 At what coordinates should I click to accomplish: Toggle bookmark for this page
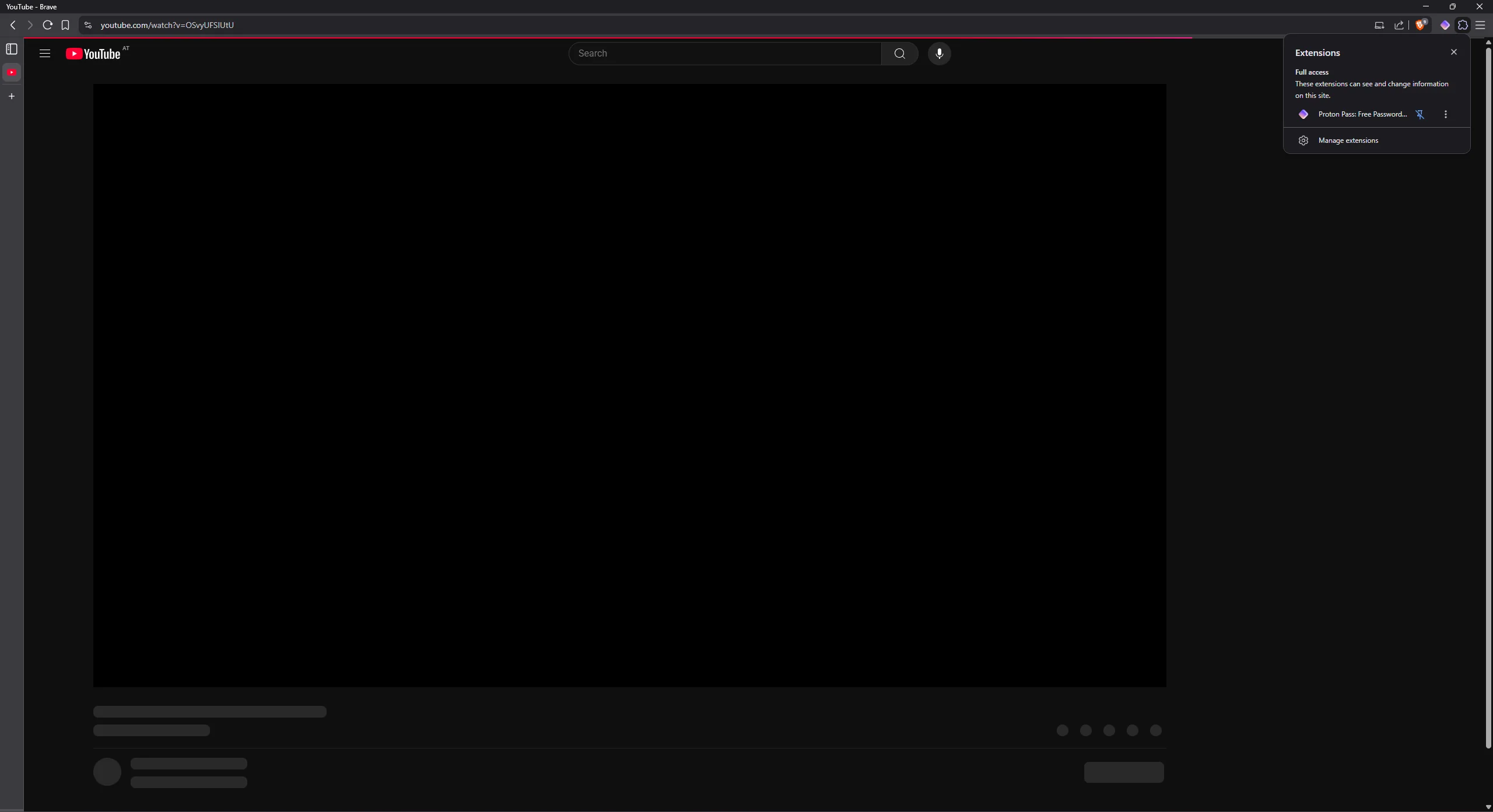click(65, 25)
